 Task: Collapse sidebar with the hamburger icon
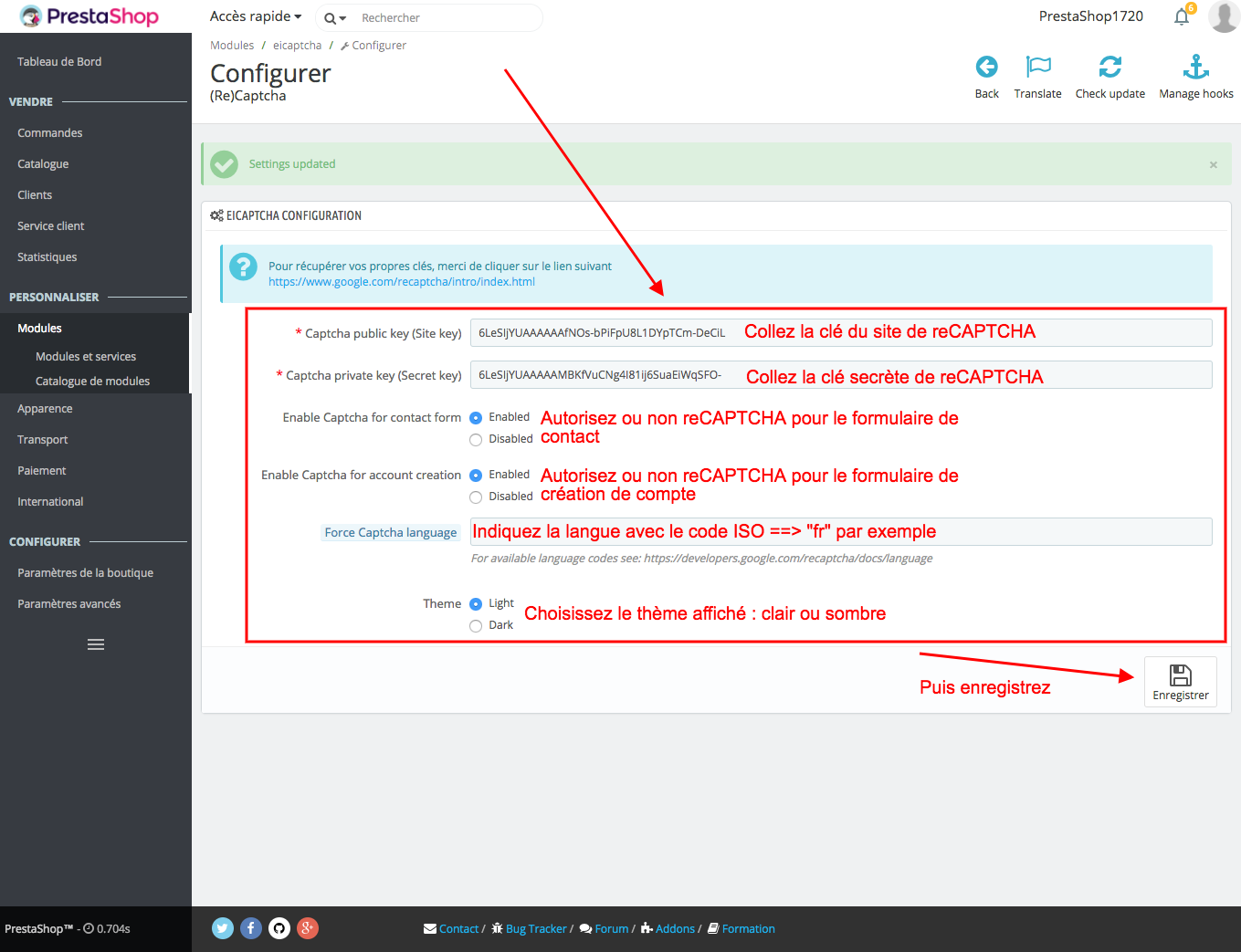coord(96,644)
